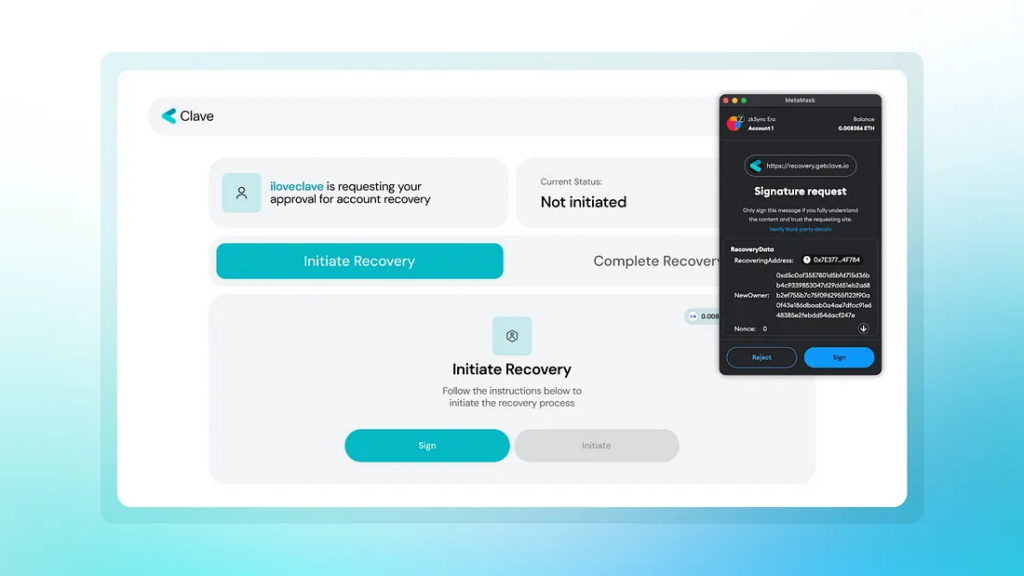Reject the MetaMask signature request
The height and width of the screenshot is (576, 1024).
(x=761, y=357)
